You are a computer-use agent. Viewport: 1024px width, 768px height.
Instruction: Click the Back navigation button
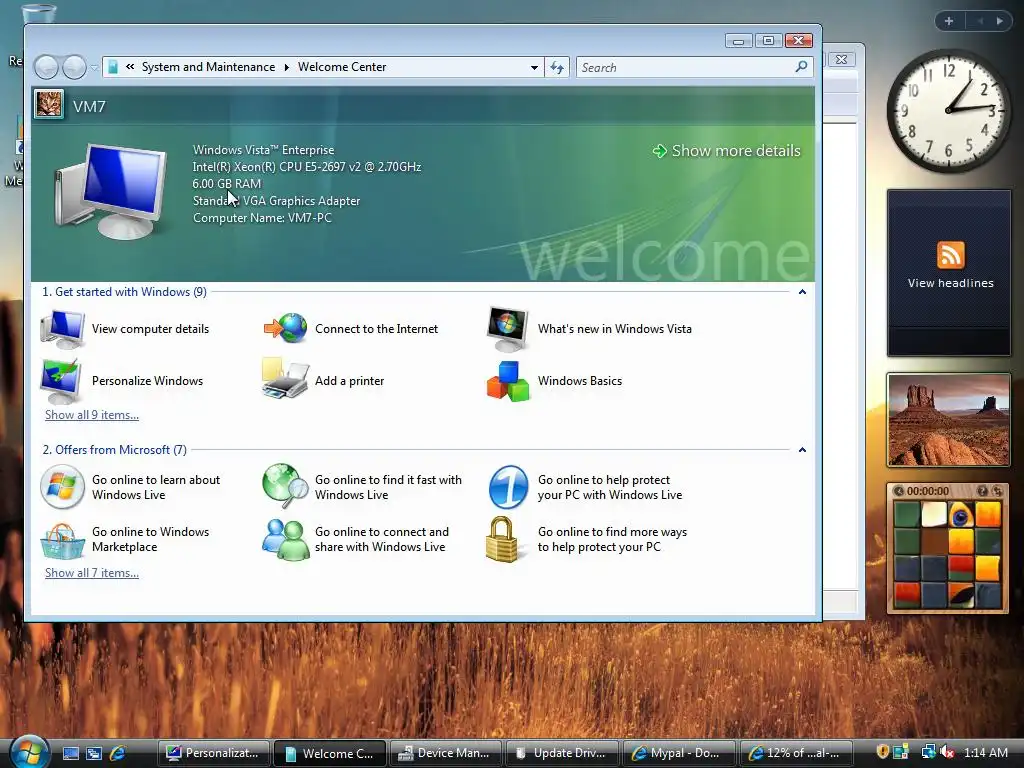coord(46,67)
